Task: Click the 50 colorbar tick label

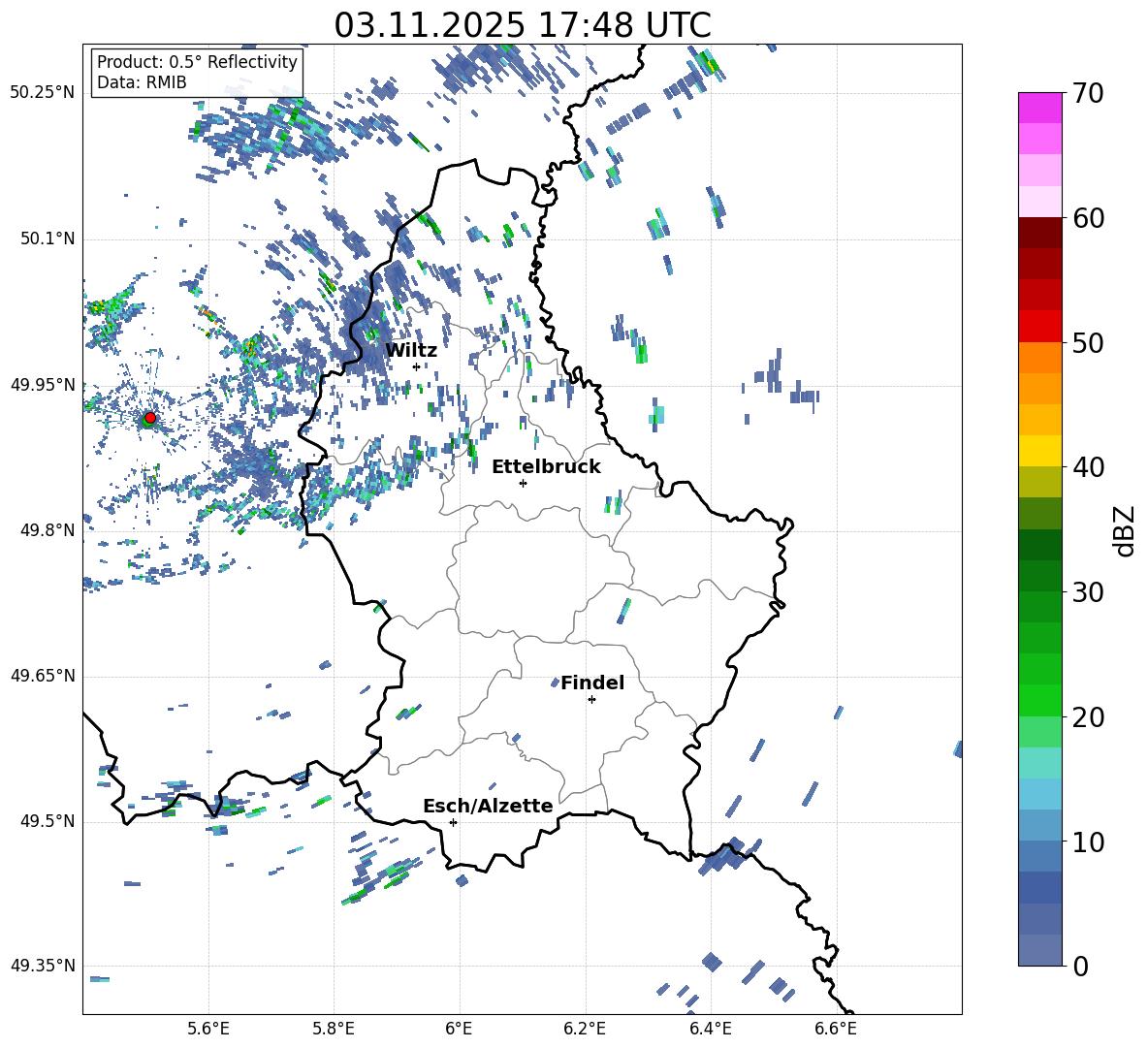Action: coord(1088,343)
